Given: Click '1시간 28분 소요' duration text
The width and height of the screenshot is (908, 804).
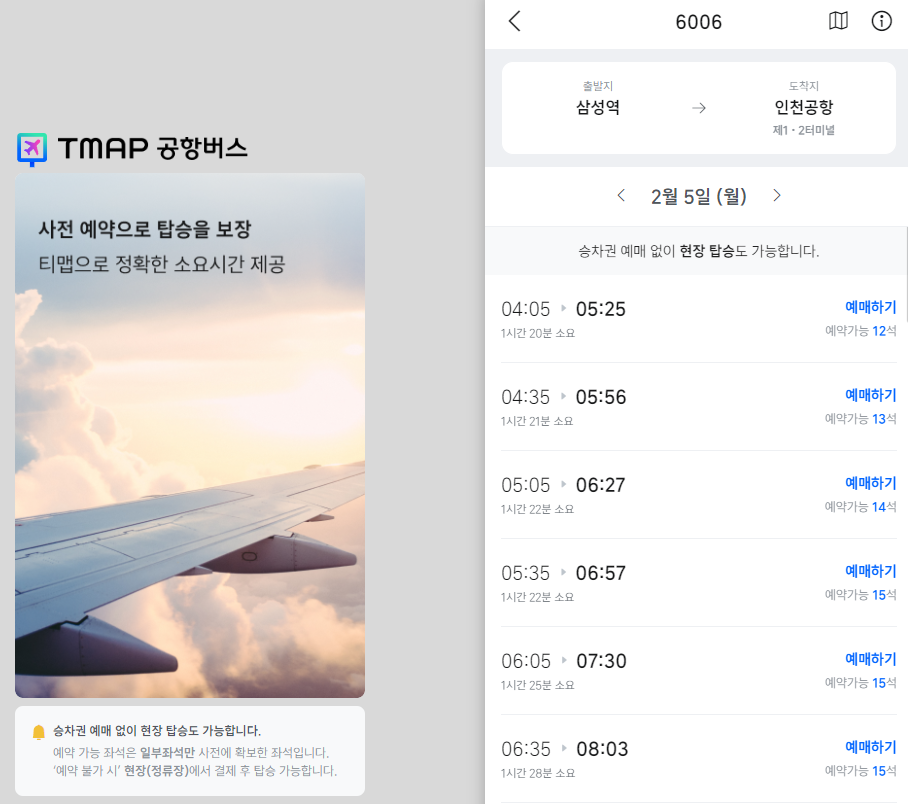Looking at the screenshot, I should pos(538,774).
